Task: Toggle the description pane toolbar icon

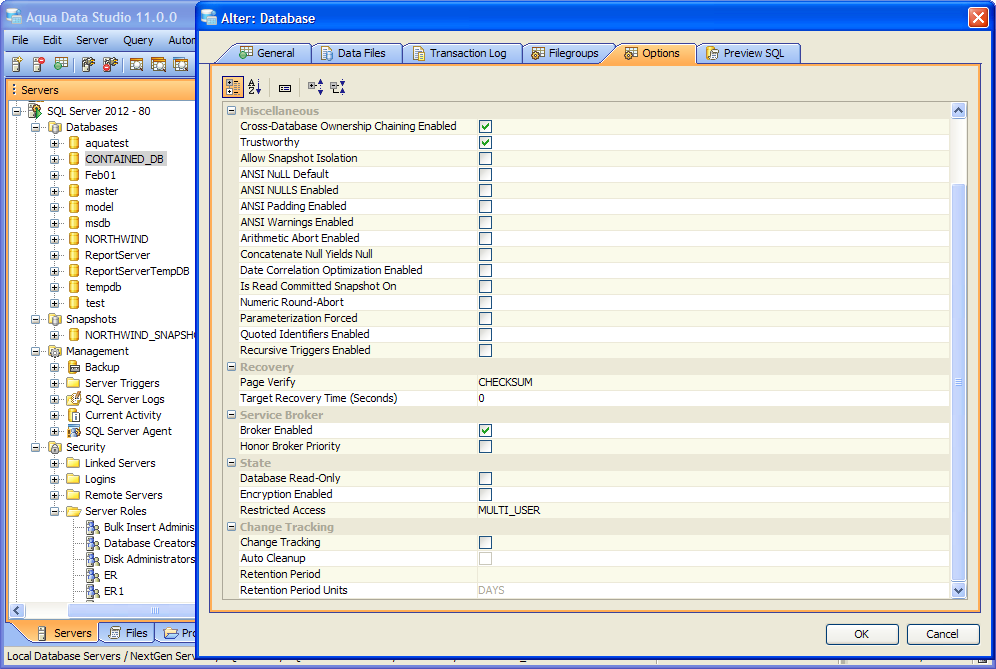Action: coord(285,88)
